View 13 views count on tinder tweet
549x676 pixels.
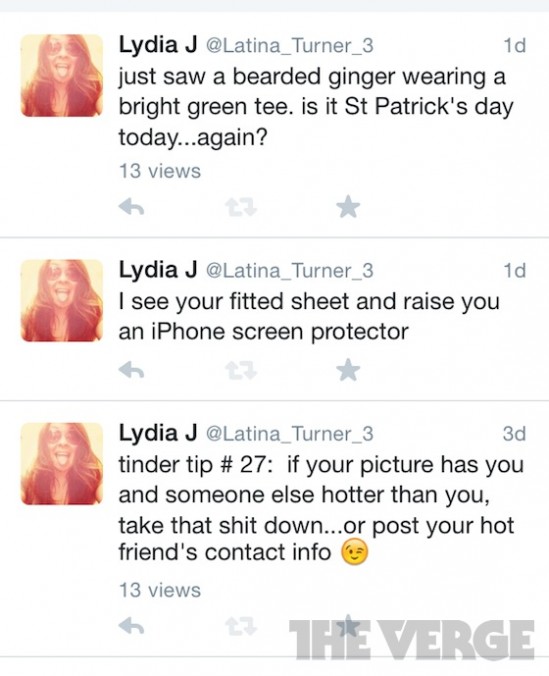pos(160,590)
